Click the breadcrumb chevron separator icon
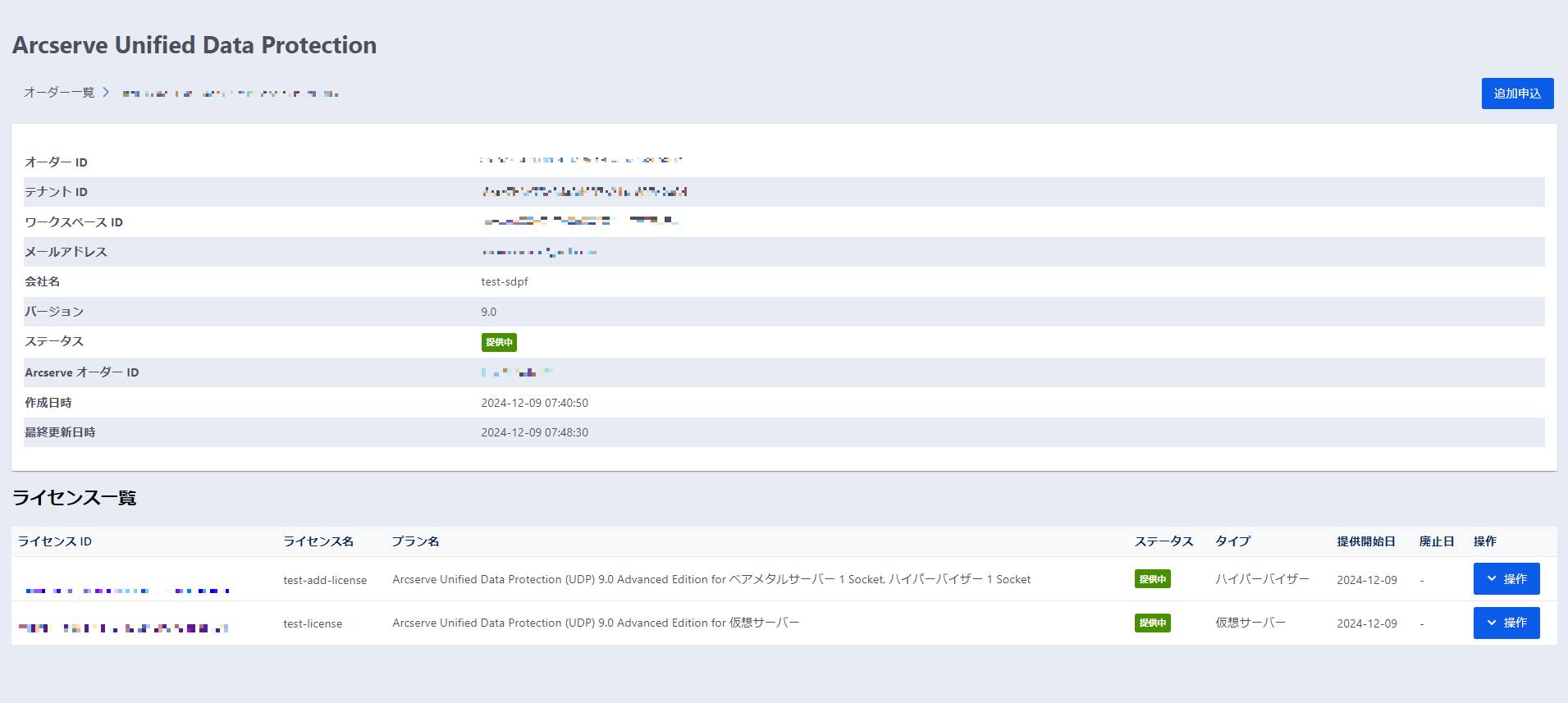This screenshot has height=703, width=1568. point(106,93)
